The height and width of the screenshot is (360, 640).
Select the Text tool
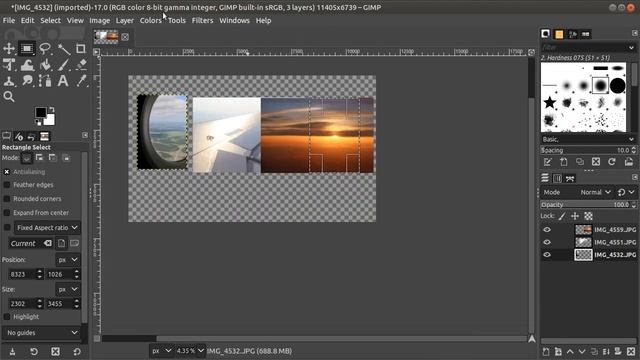pyautogui.click(x=63, y=81)
